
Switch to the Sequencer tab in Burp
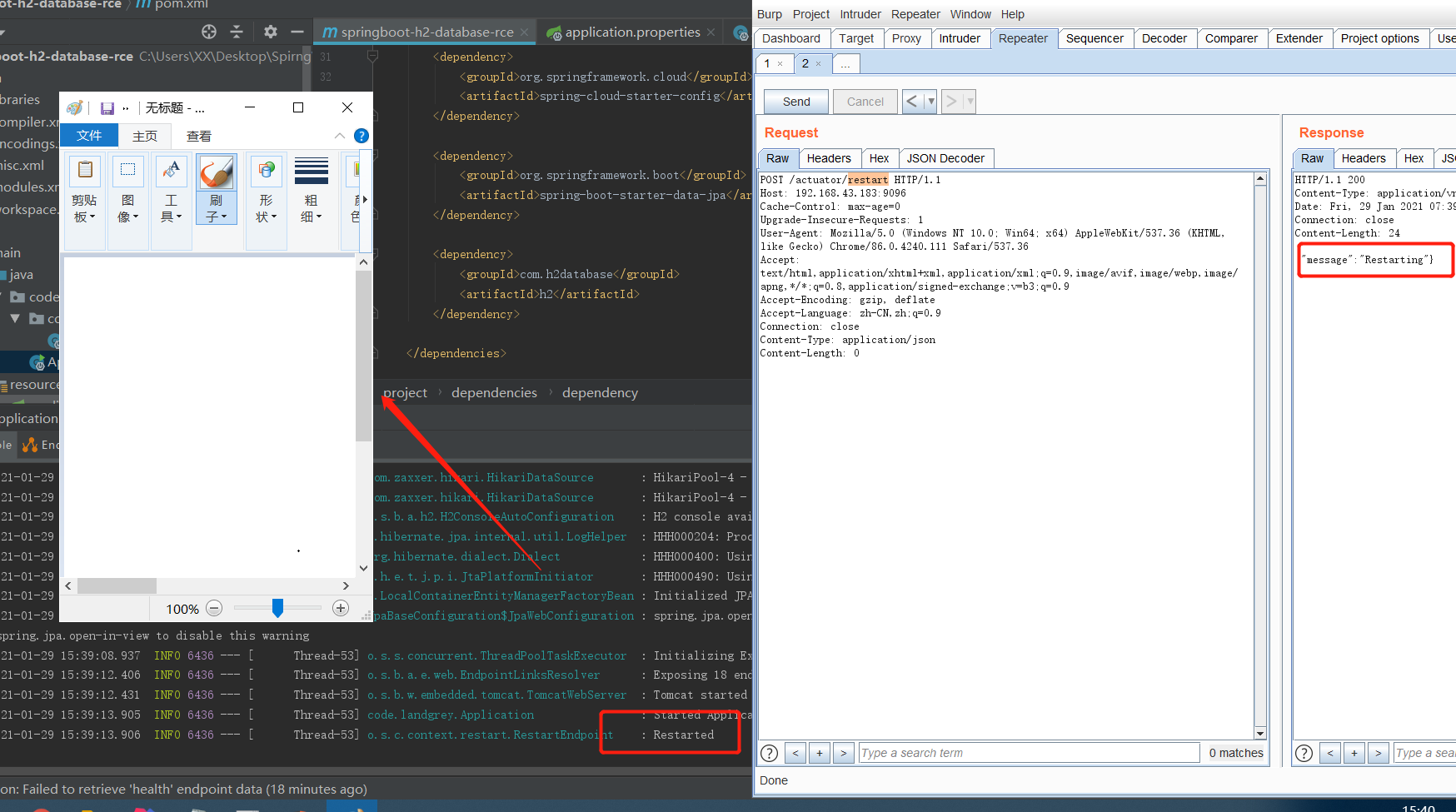[x=1094, y=38]
